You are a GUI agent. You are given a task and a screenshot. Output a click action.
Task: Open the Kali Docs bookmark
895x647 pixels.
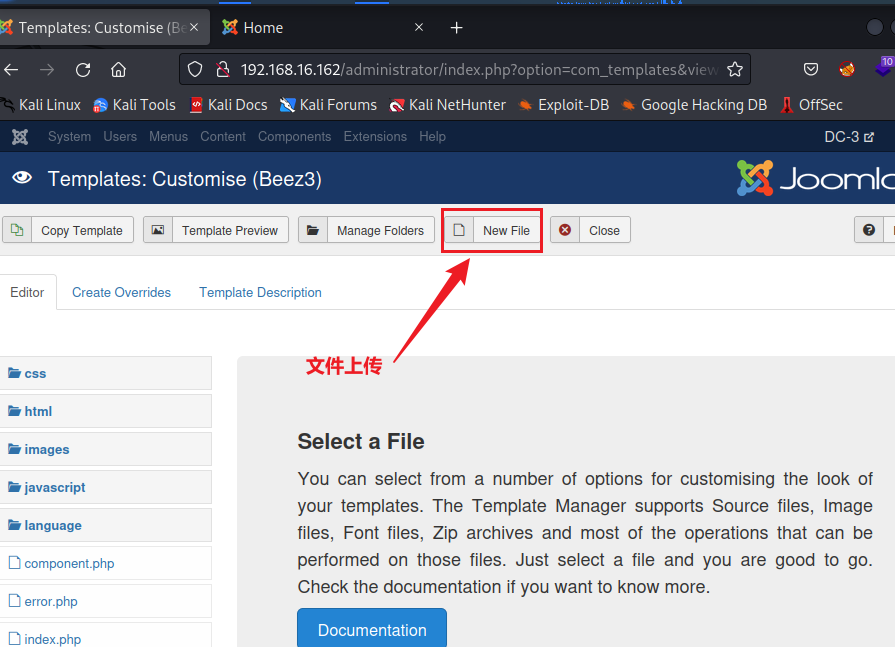pyautogui.click(x=228, y=105)
